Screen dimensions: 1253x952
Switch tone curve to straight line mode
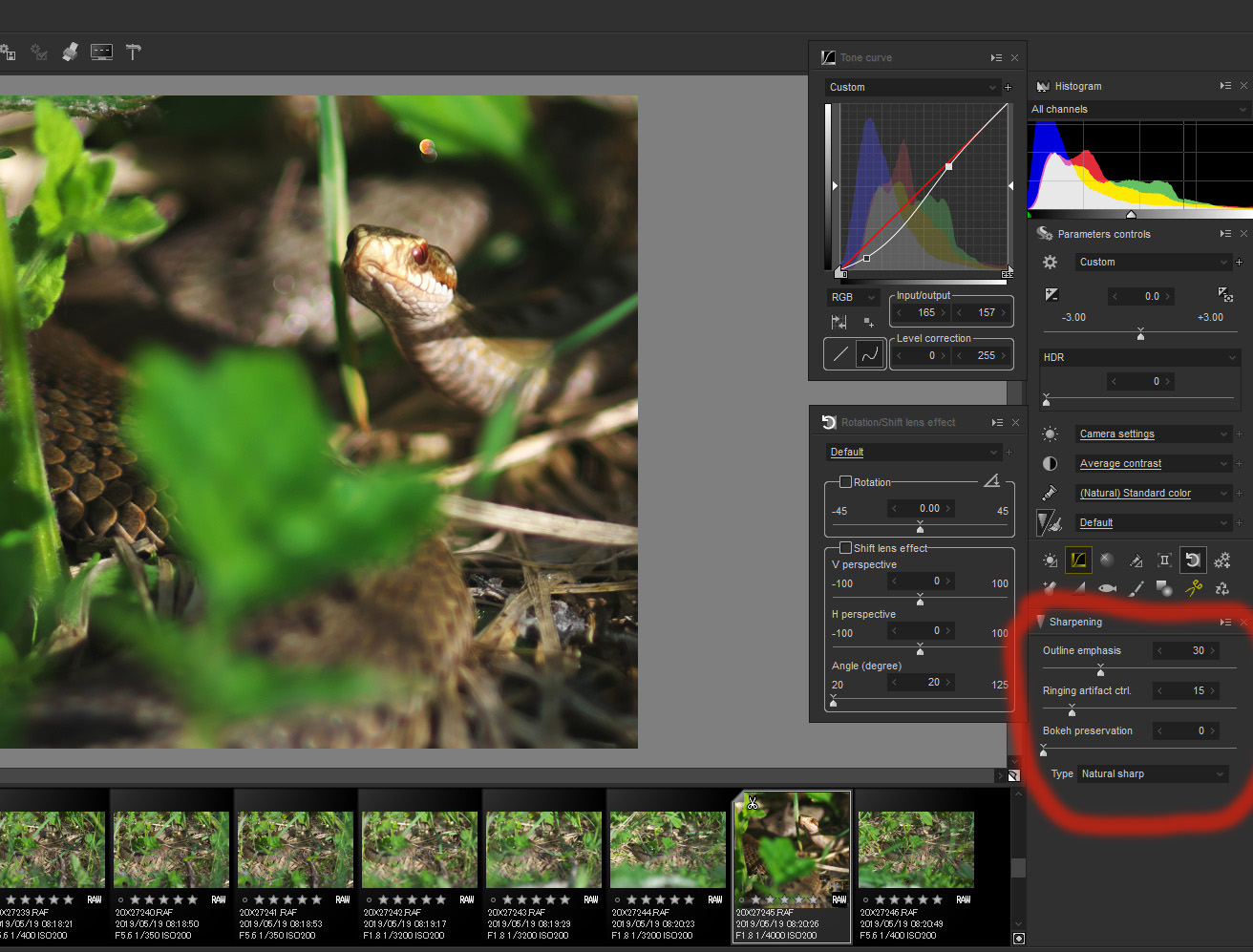840,354
